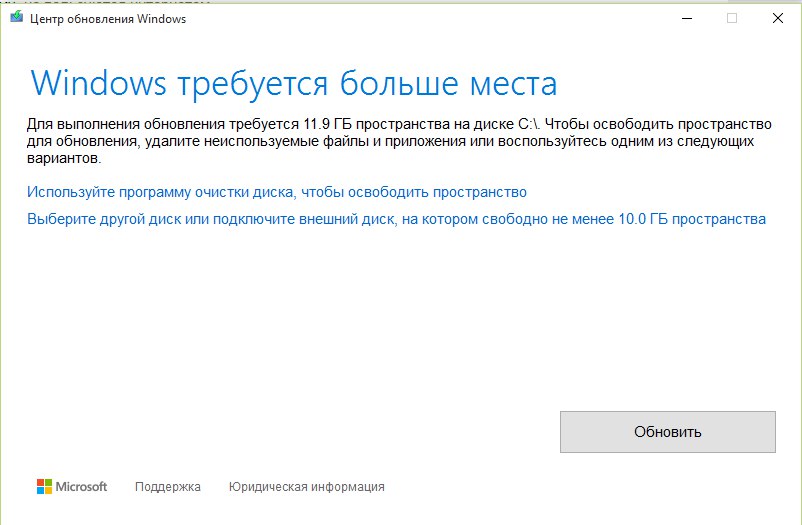Click the Обновить button
802x525 pixels.
pos(667,432)
